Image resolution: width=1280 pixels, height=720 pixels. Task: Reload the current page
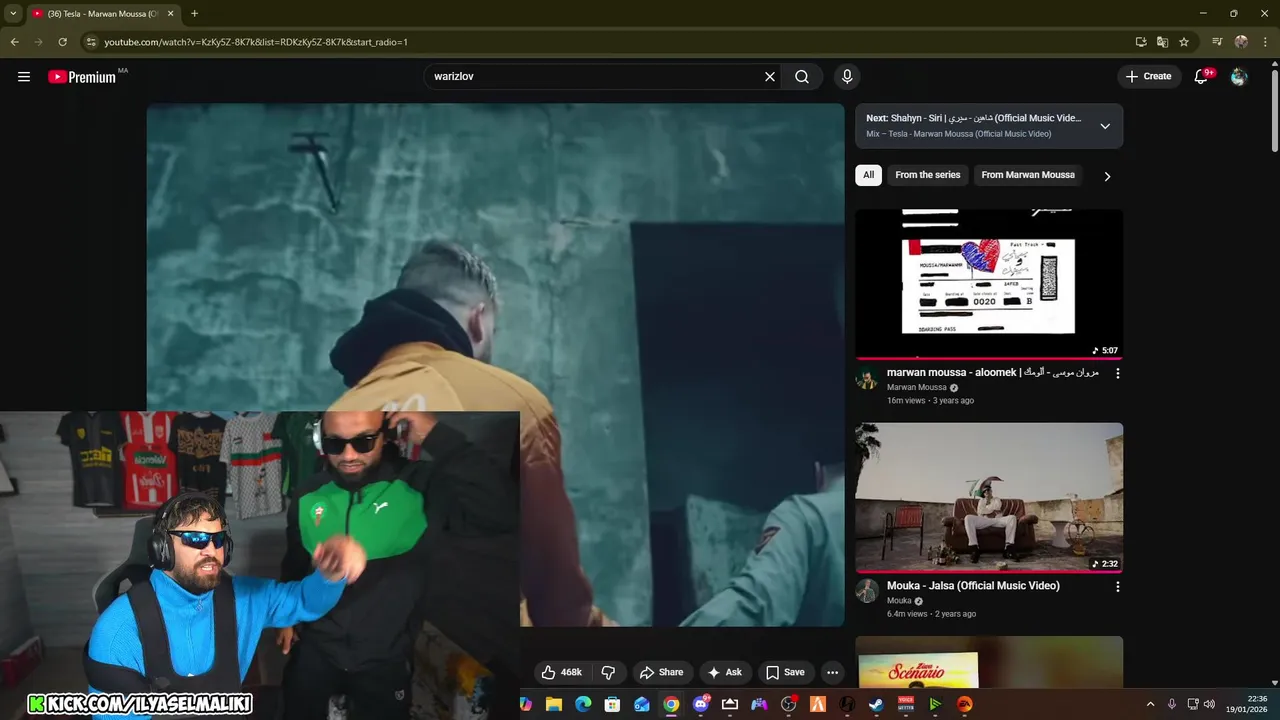tap(62, 42)
